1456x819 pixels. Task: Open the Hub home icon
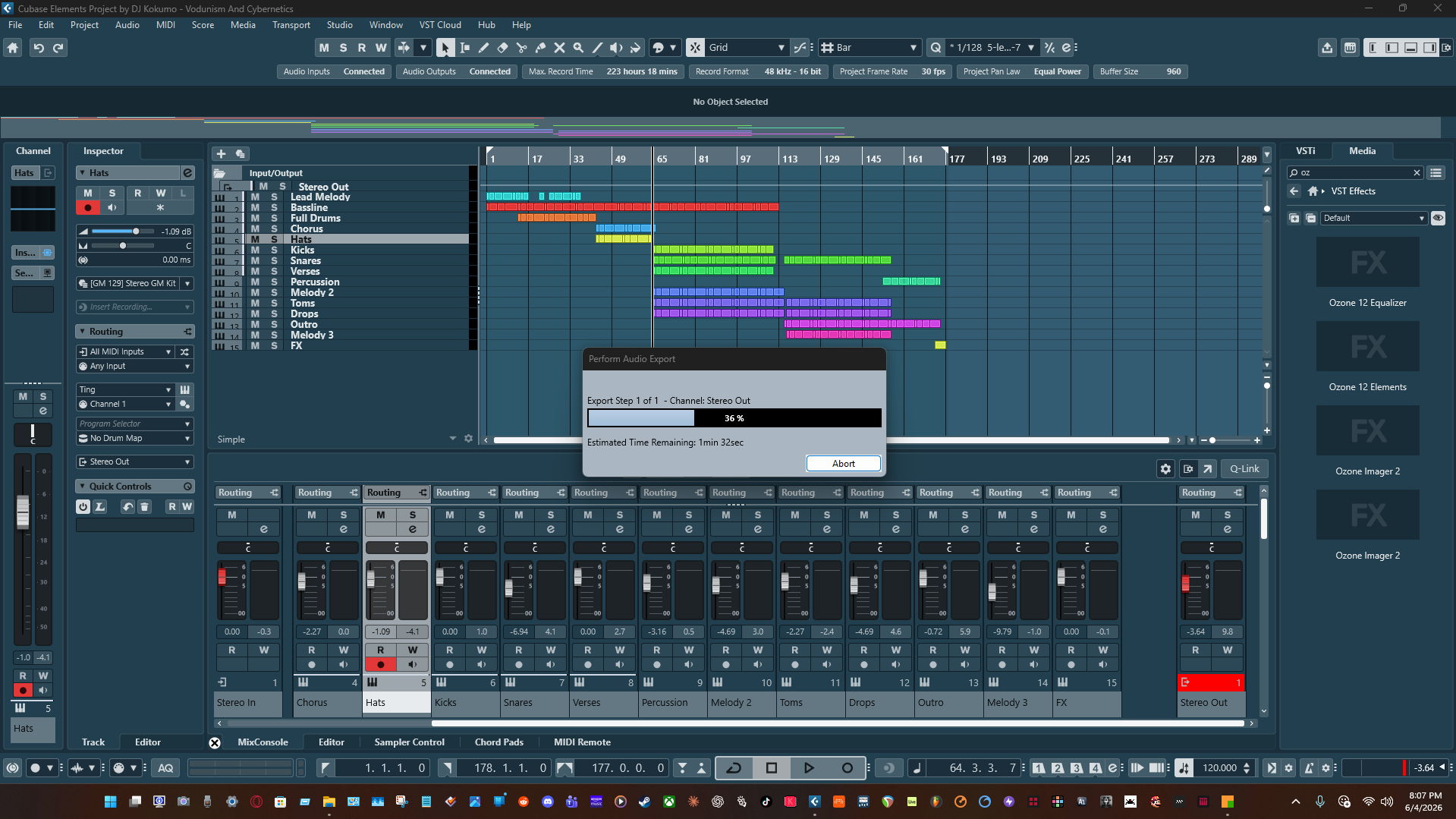12,48
